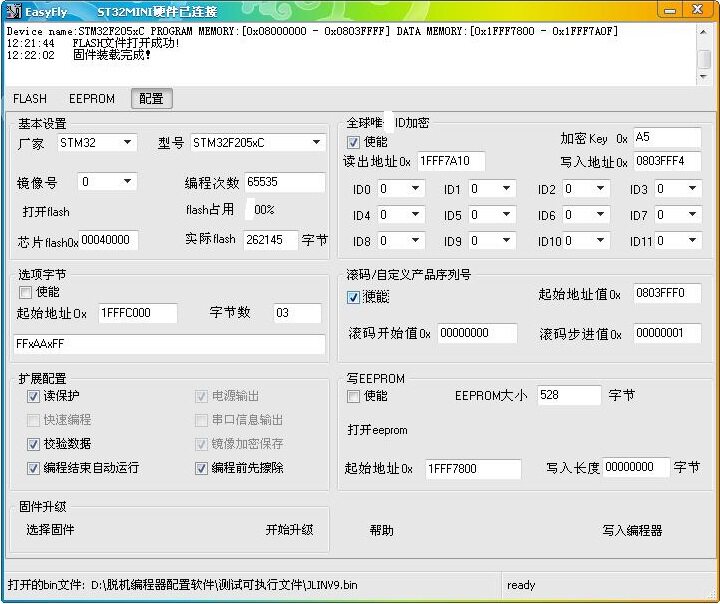Screen dimensions: 720x604
Task: Click the 滚码步进值 field 00000001
Action: click(667, 333)
